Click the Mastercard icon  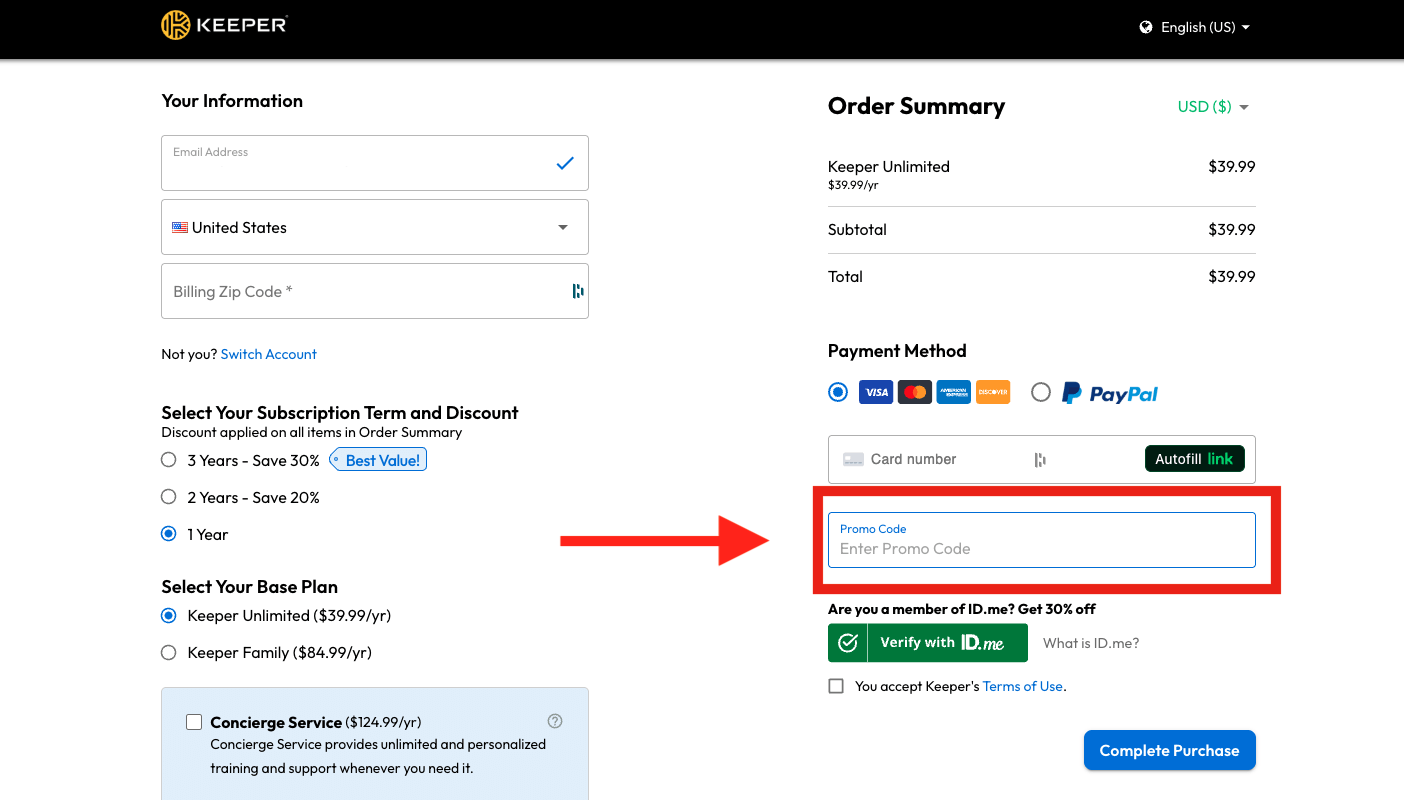(x=914, y=391)
